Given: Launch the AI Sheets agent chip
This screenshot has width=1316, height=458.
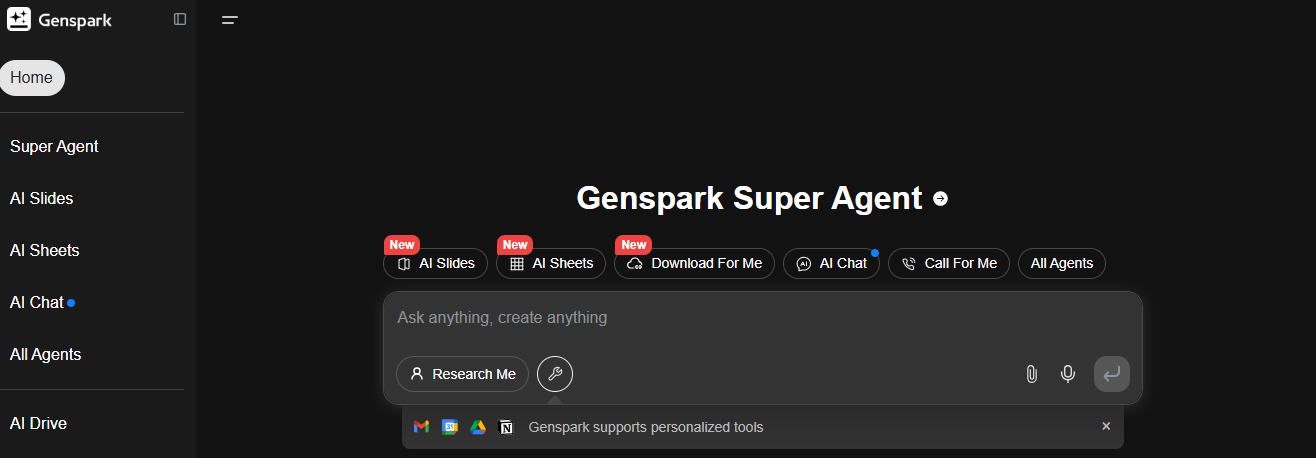Looking at the screenshot, I should 551,263.
